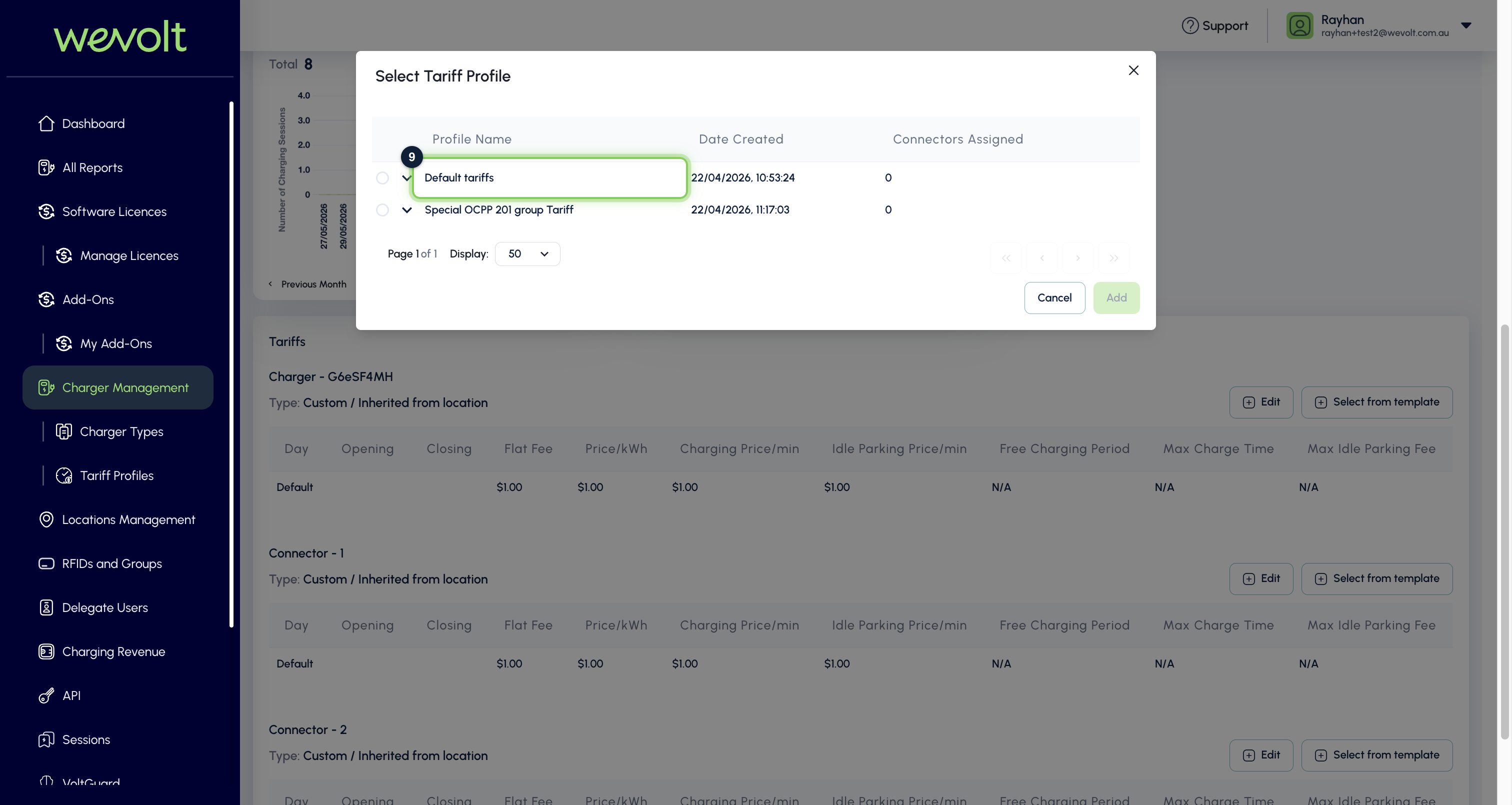Screen dimensions: 1512x805
Task: Click the API key icon
Action: point(46,696)
